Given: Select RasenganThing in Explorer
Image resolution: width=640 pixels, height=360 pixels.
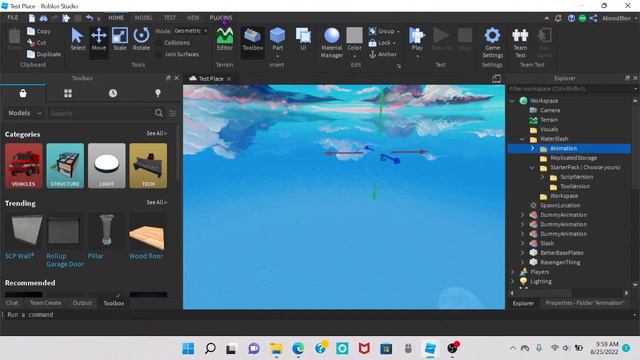Looking at the screenshot, I should (560, 262).
